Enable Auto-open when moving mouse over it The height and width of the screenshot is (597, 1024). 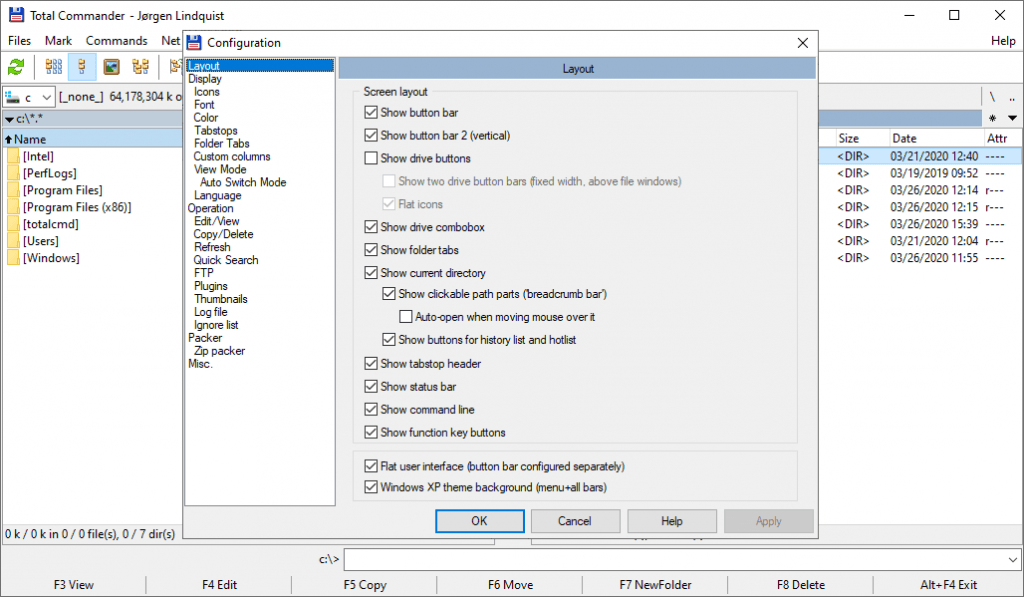(x=405, y=316)
